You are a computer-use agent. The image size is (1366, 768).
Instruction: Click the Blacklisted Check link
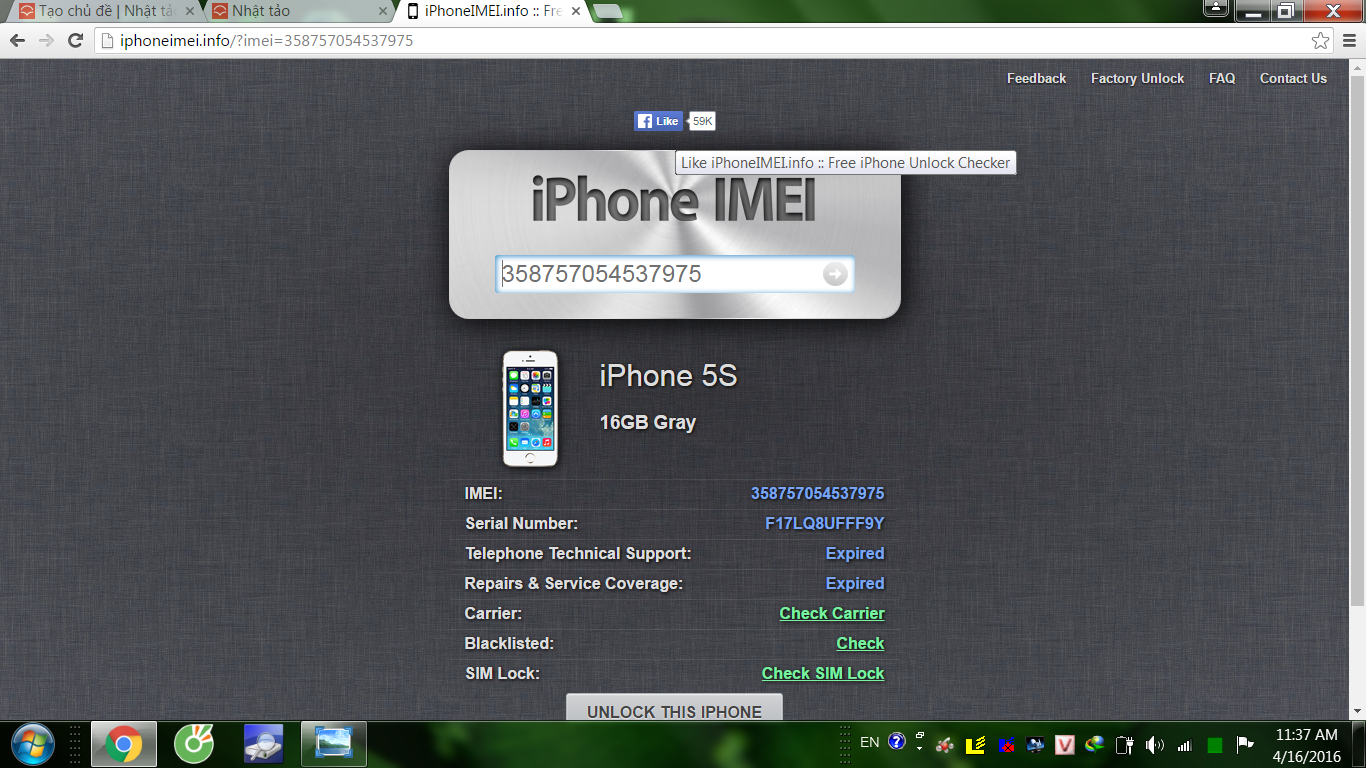point(860,643)
